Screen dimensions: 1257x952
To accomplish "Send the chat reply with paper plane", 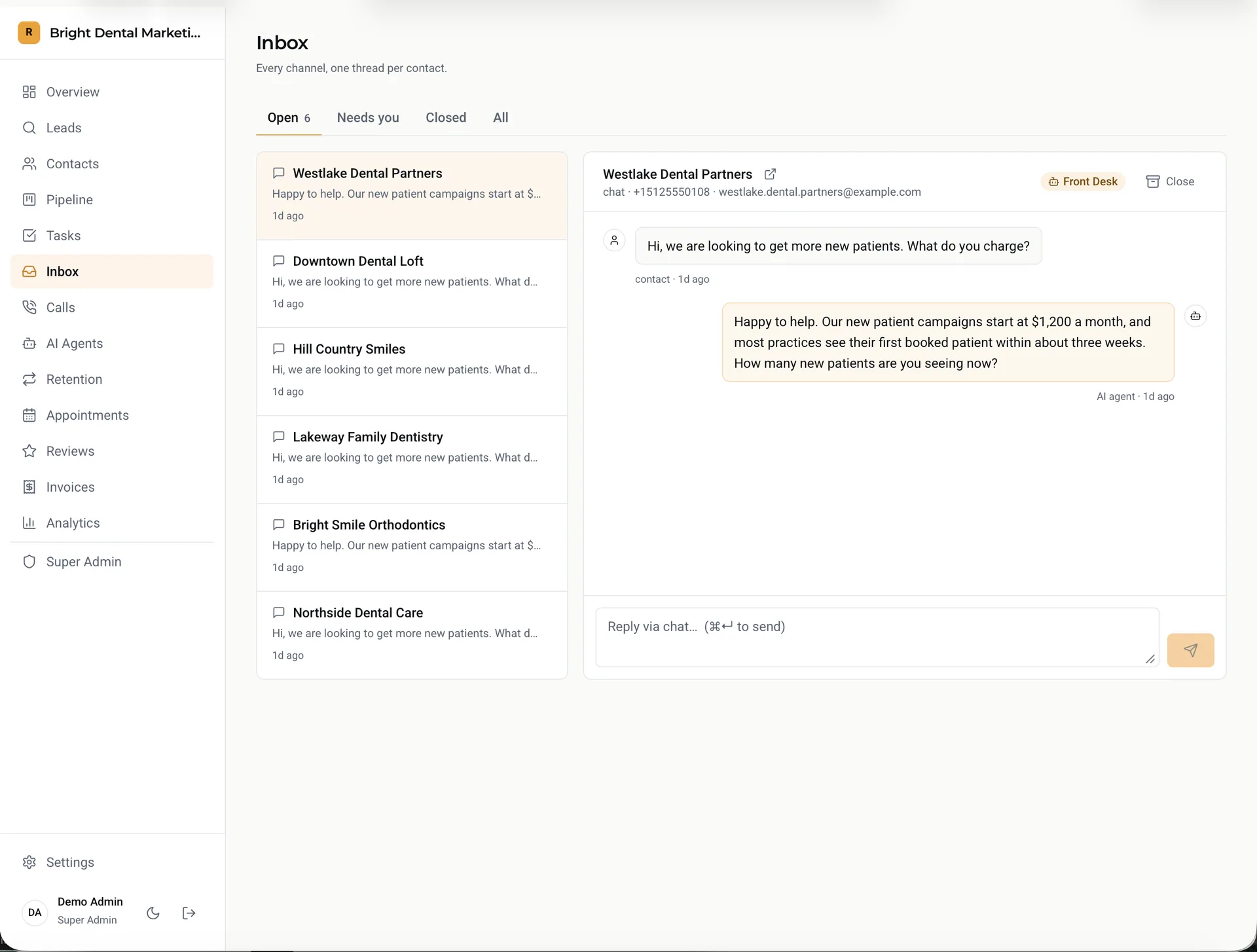I will (1190, 650).
